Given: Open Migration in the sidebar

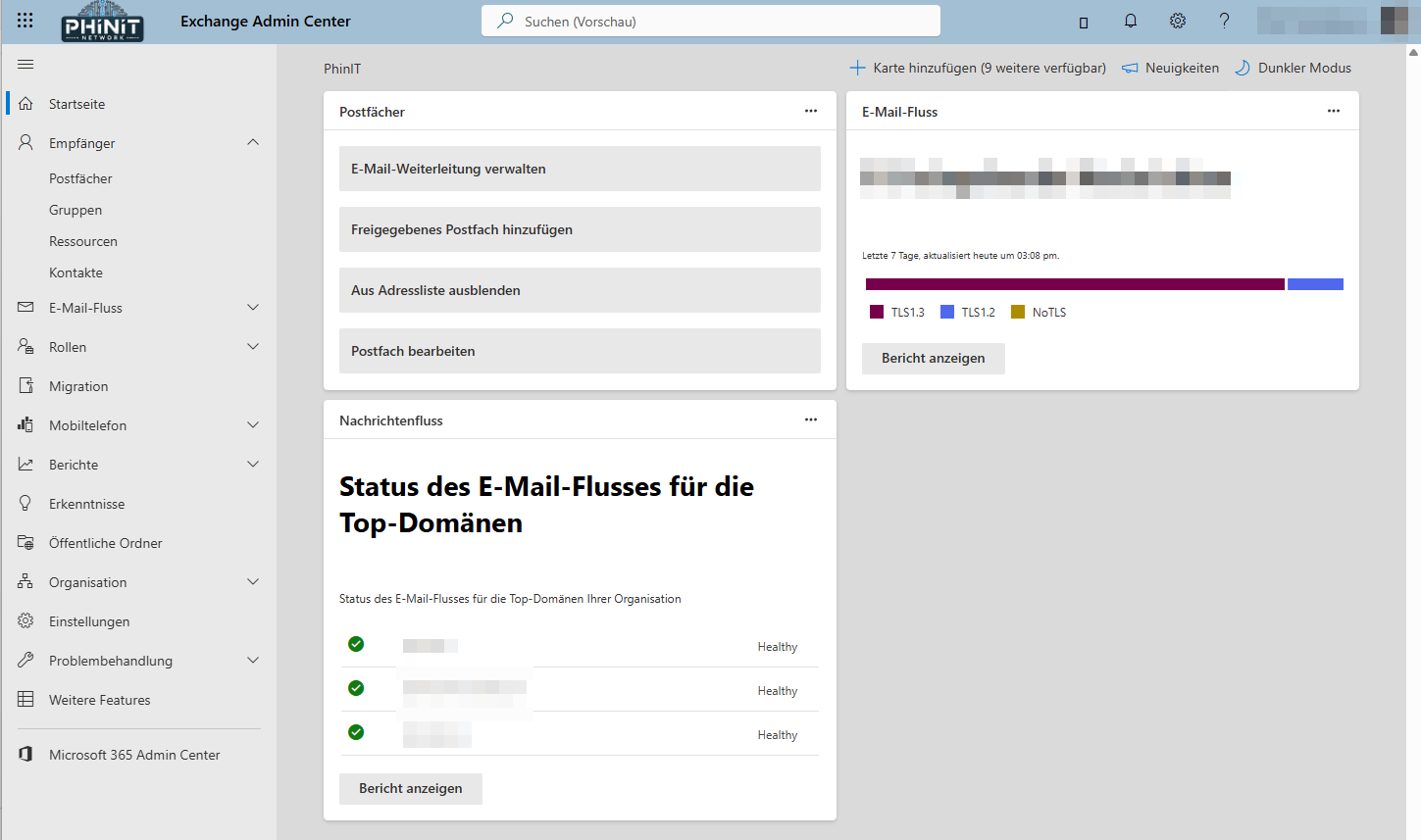Looking at the screenshot, I should [78, 386].
